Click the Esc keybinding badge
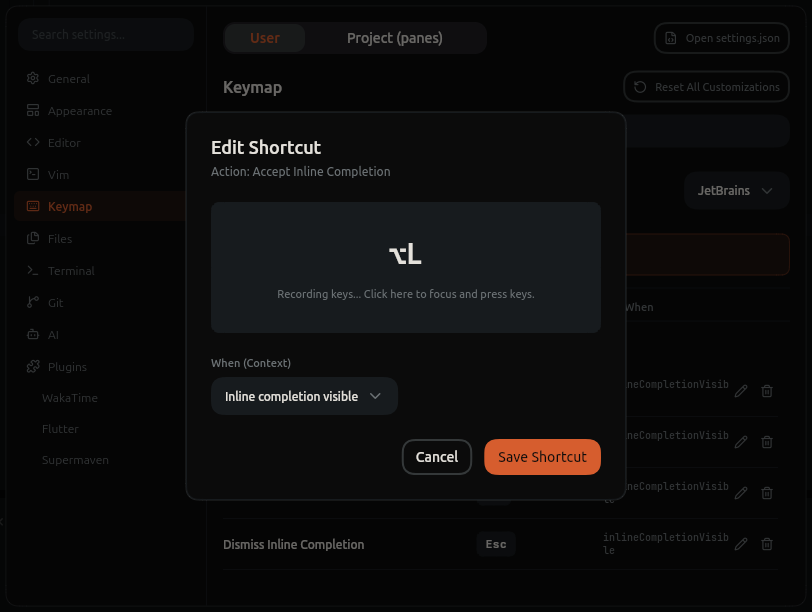The image size is (812, 612). tap(496, 544)
